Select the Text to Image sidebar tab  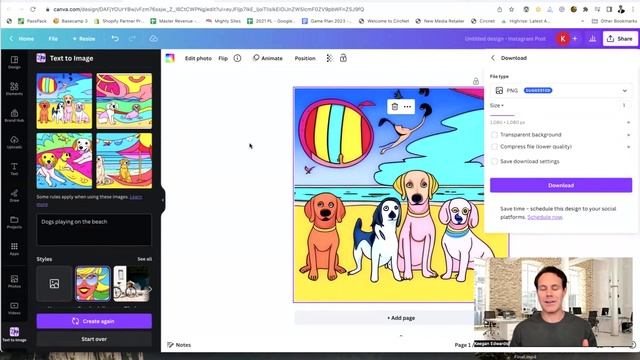[x=14, y=334]
